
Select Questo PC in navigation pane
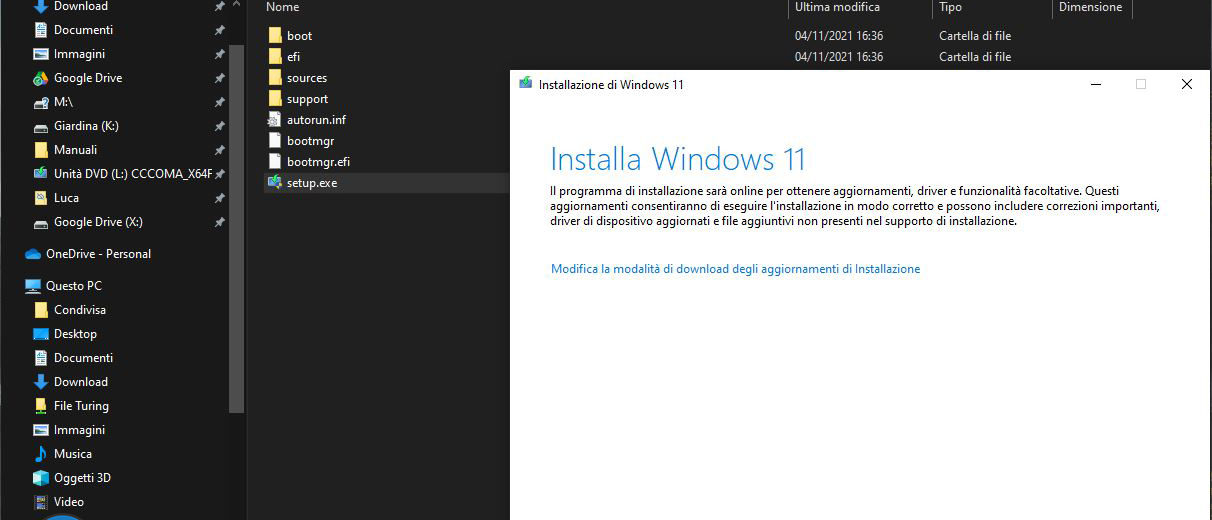point(73,286)
